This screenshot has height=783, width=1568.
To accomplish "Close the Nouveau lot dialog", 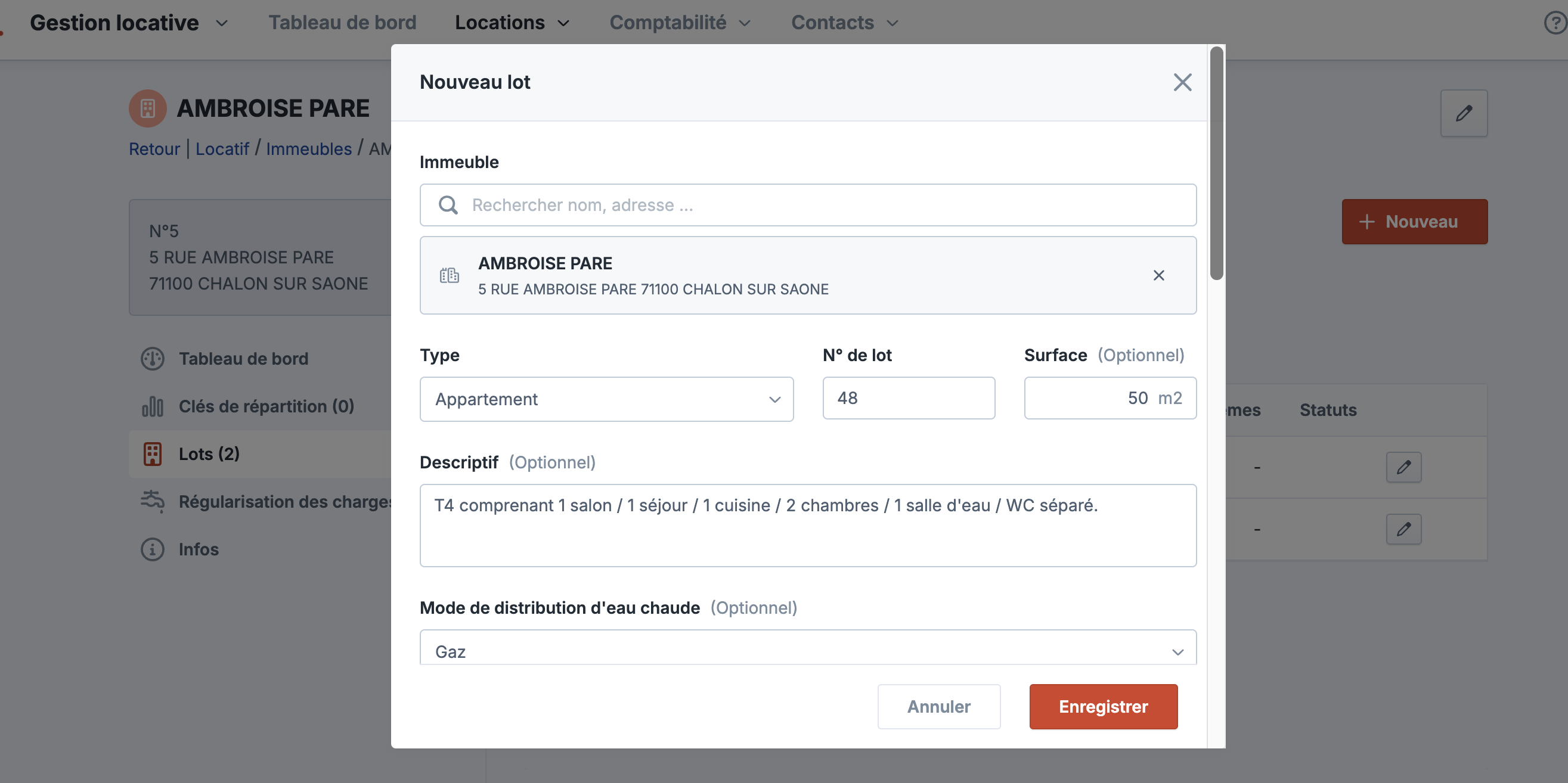I will (1182, 82).
